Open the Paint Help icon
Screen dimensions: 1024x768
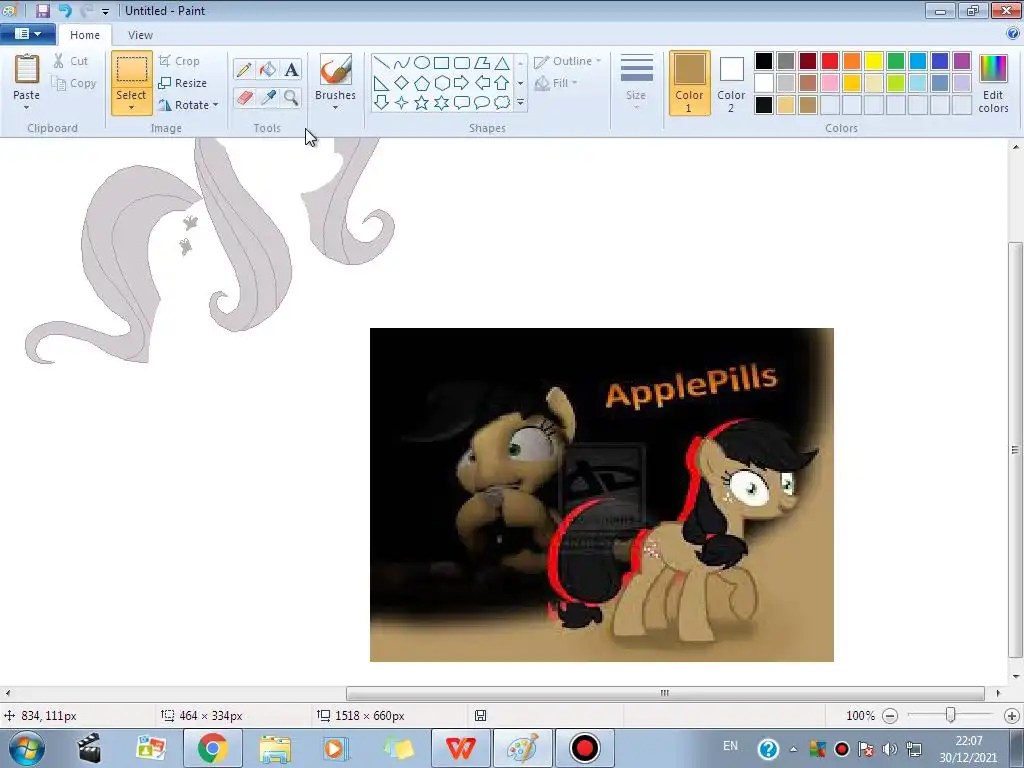point(1013,33)
